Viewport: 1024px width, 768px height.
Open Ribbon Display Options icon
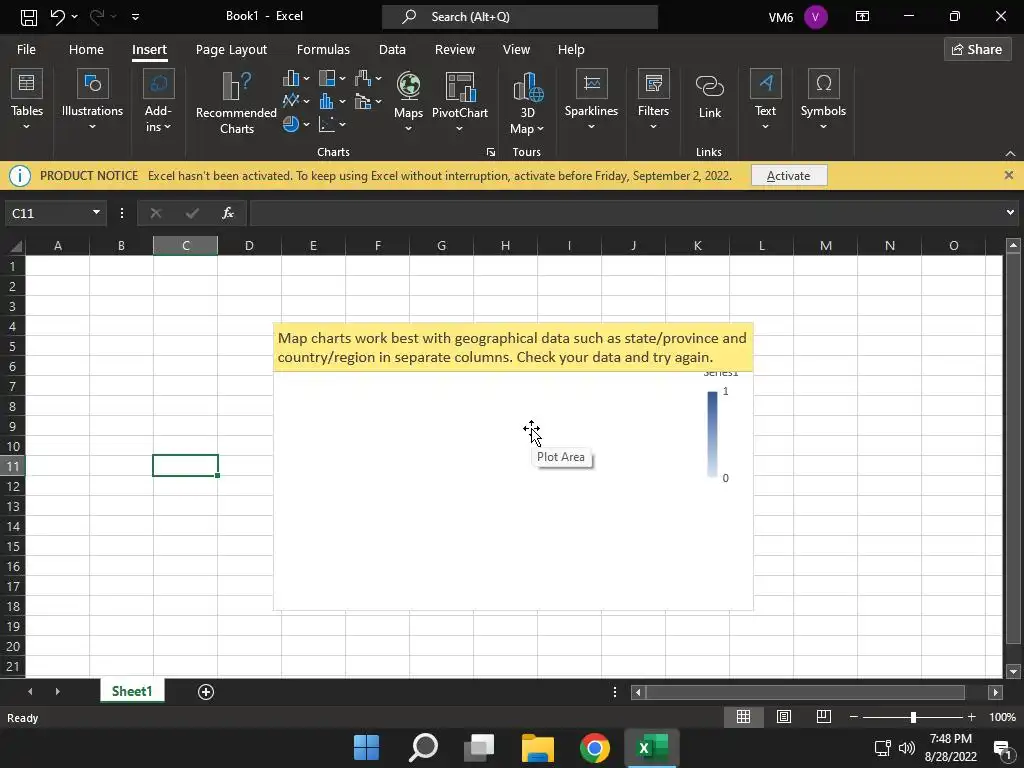pos(862,16)
